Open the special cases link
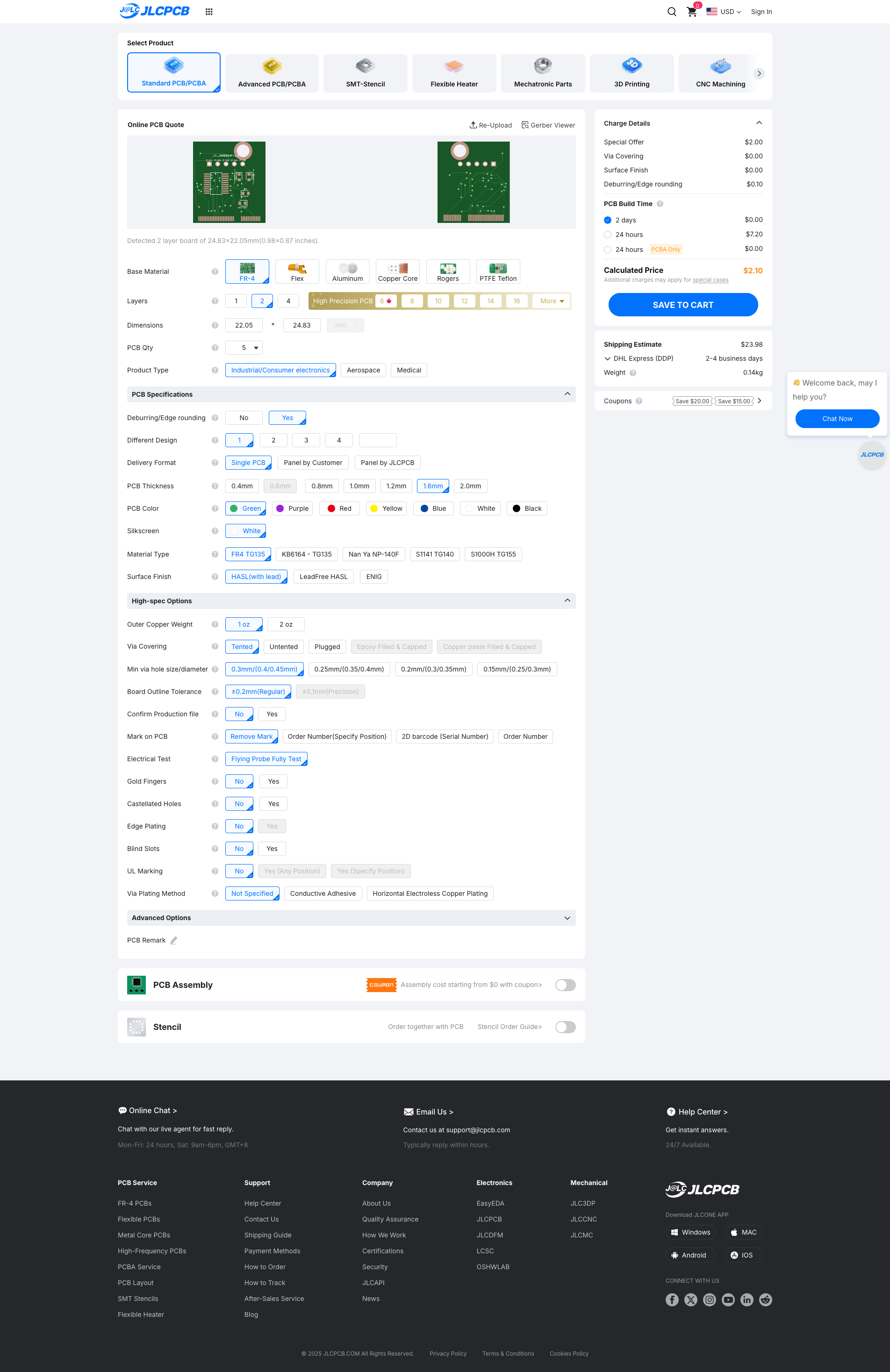Screen dimensions: 890x1372 point(711,280)
